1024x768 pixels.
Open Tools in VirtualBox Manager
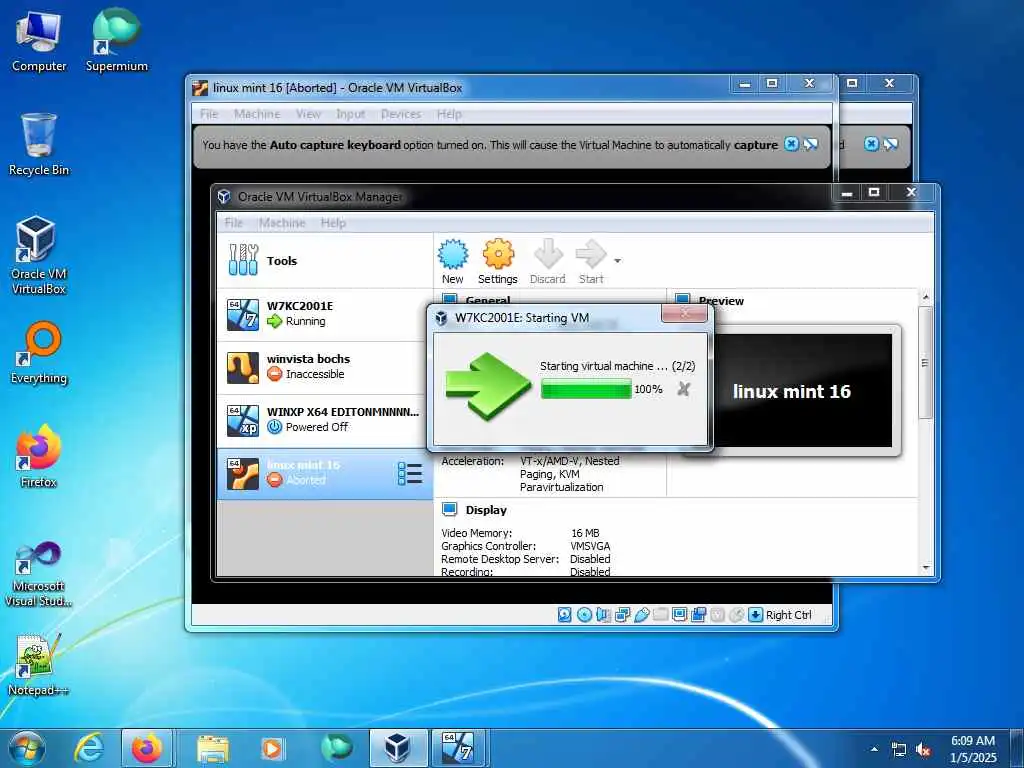point(325,261)
